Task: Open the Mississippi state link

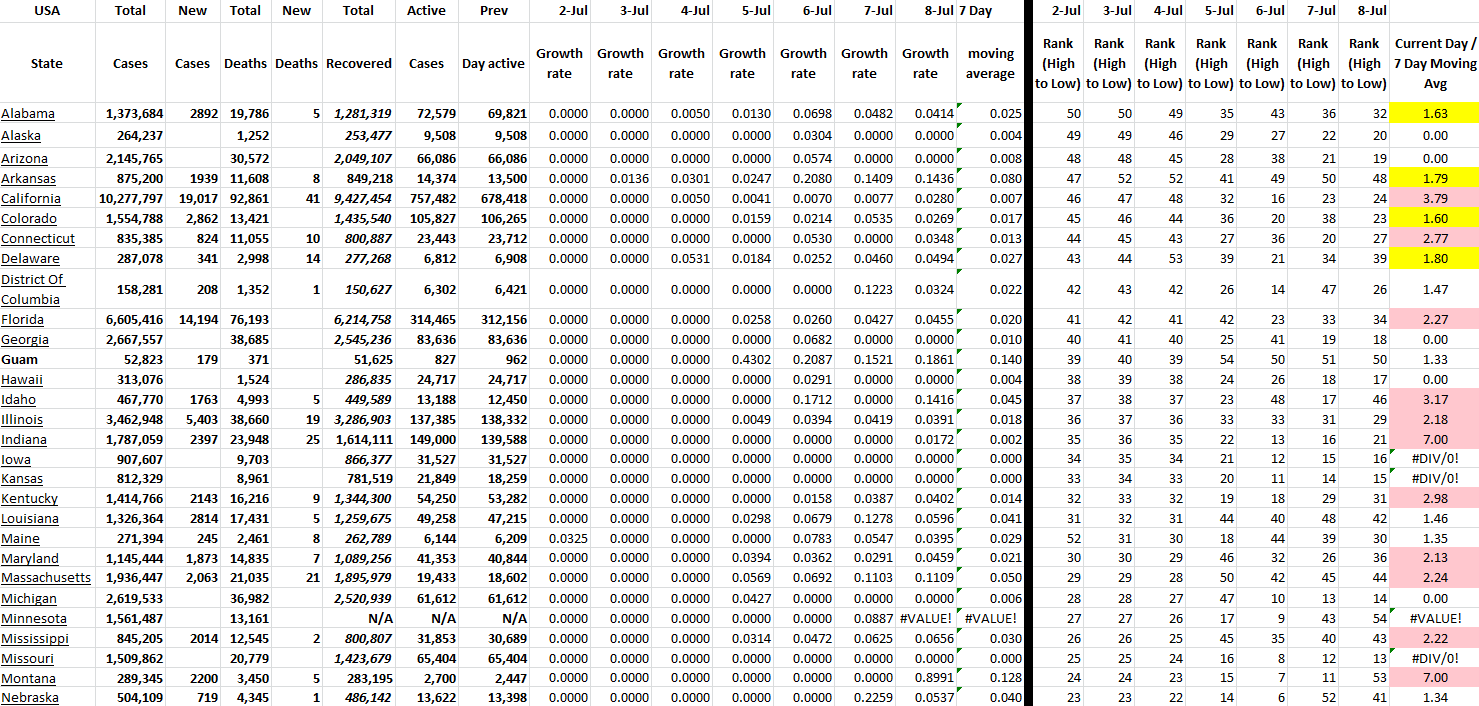Action: (35, 638)
